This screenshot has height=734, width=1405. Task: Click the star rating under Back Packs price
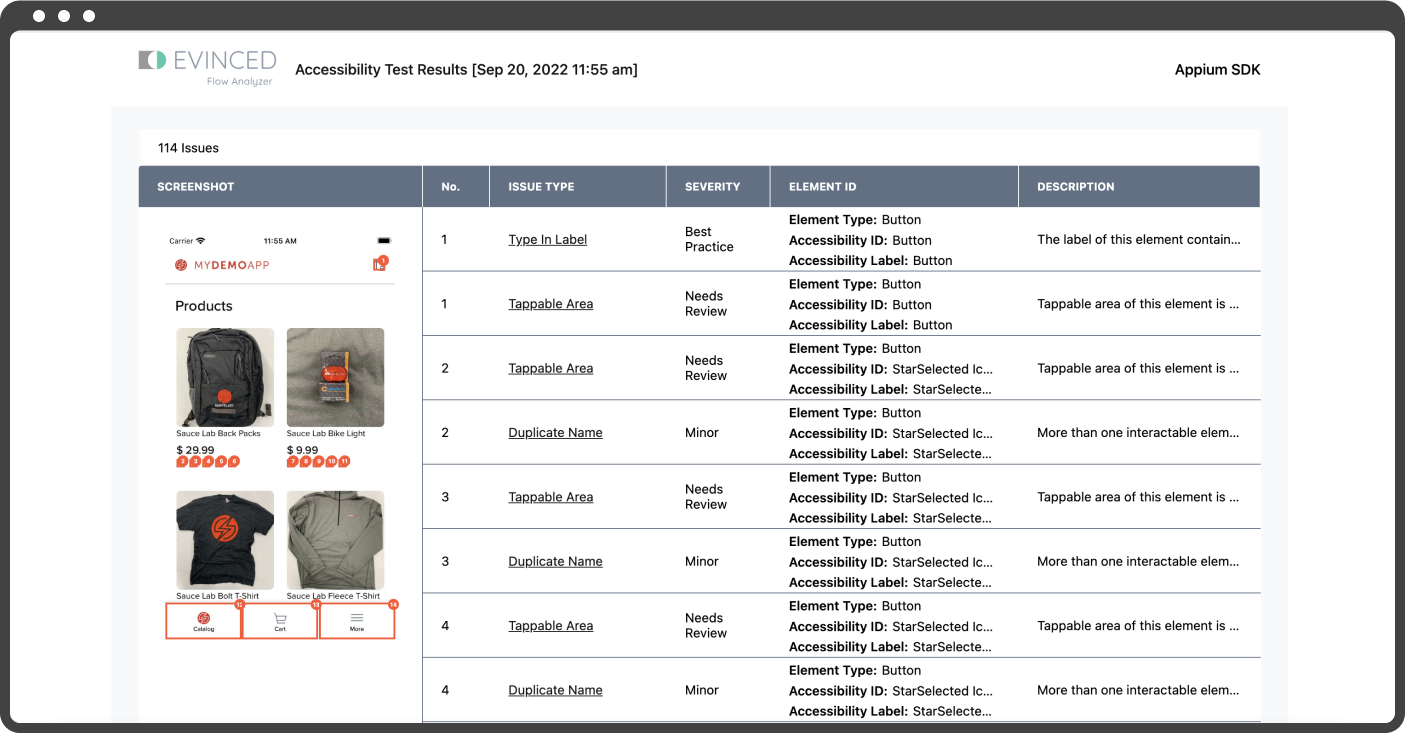click(208, 462)
